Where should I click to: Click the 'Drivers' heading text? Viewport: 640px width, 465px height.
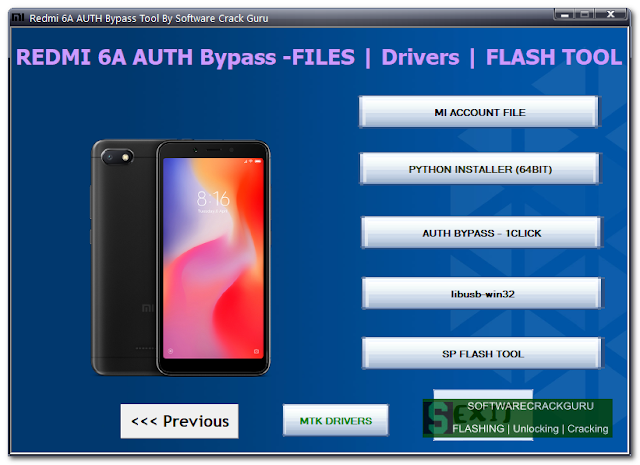pyautogui.click(x=420, y=57)
